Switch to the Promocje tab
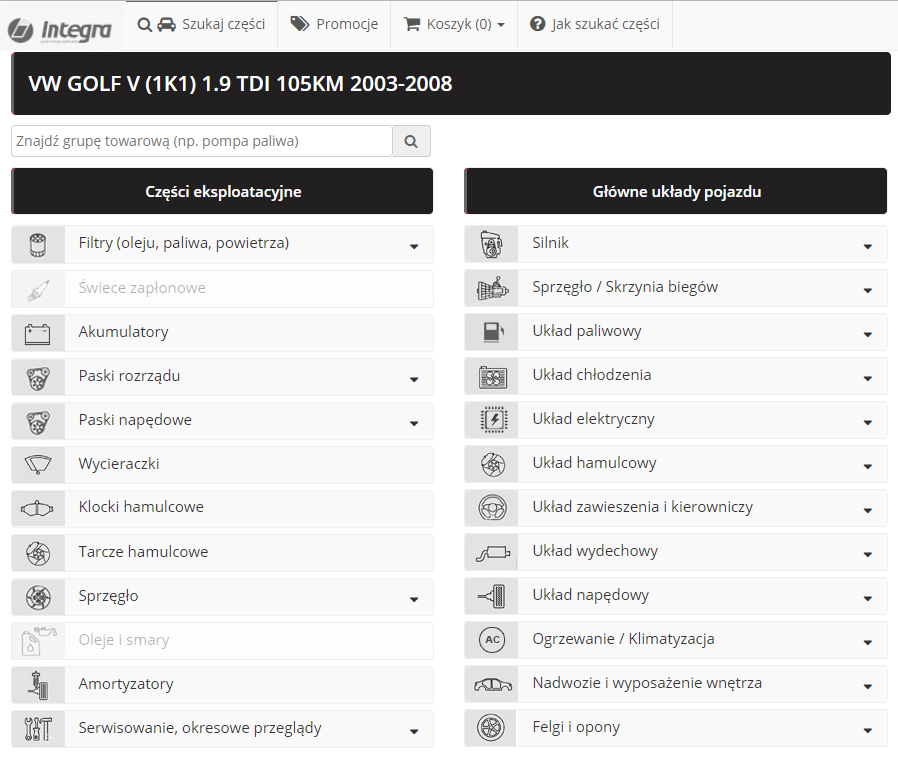 tap(334, 24)
